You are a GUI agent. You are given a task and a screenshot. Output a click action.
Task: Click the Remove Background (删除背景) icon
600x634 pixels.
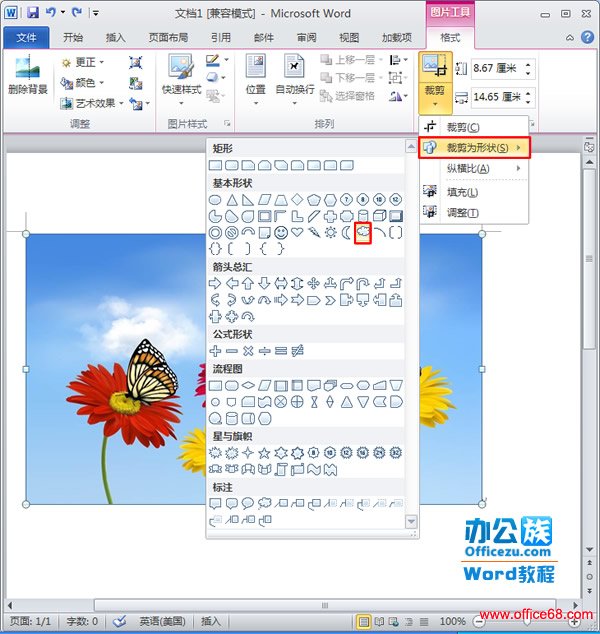pyautogui.click(x=27, y=77)
